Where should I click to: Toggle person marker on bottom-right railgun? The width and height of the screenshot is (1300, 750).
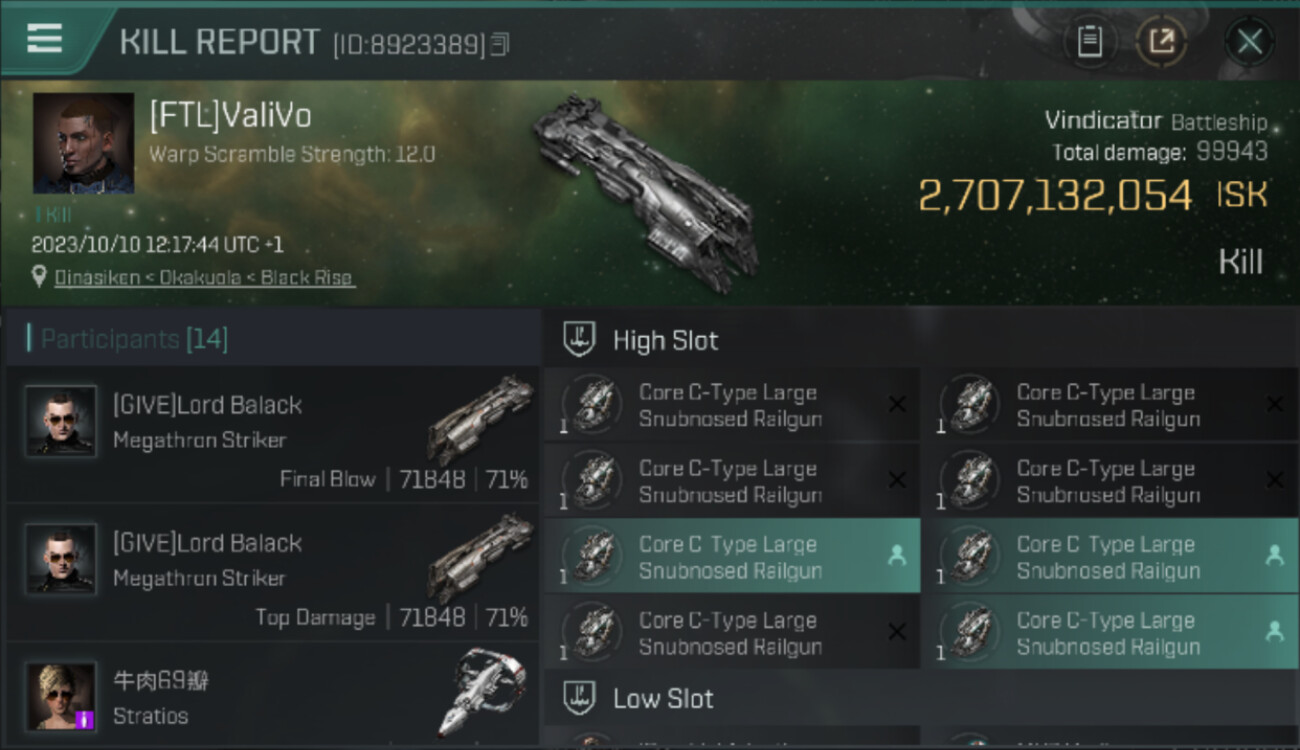pos(1274,632)
